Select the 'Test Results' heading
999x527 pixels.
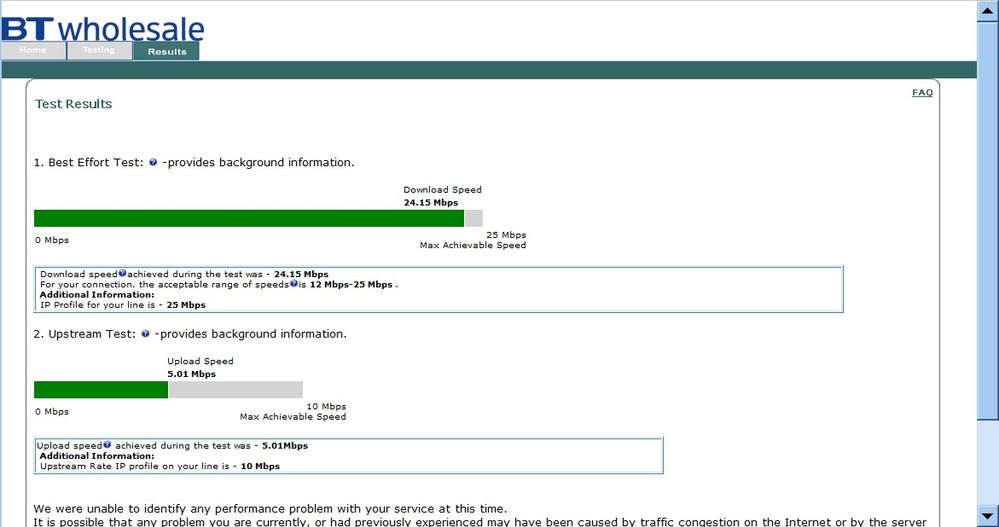[x=73, y=104]
